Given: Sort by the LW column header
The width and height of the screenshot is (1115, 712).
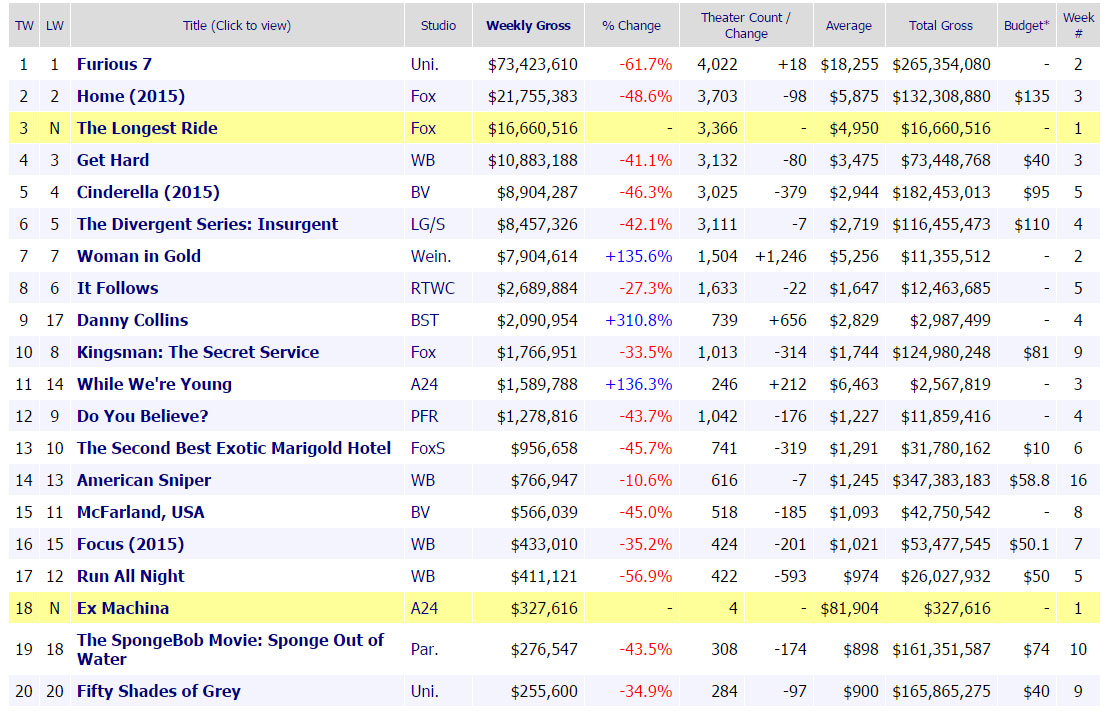Looking at the screenshot, I should [x=55, y=26].
